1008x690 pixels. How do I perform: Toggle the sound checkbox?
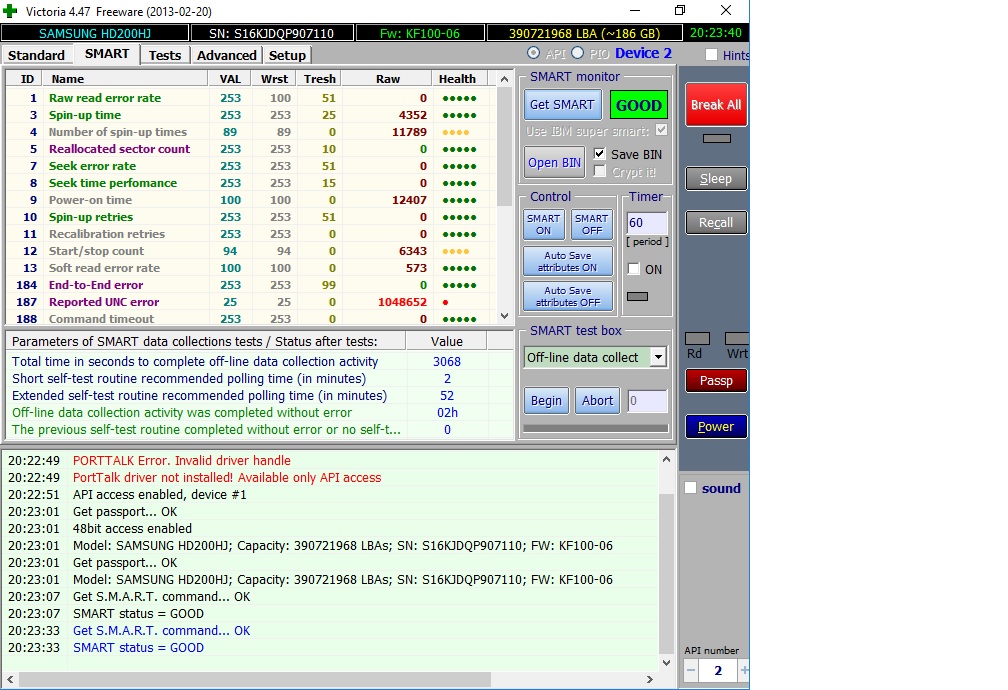point(691,488)
